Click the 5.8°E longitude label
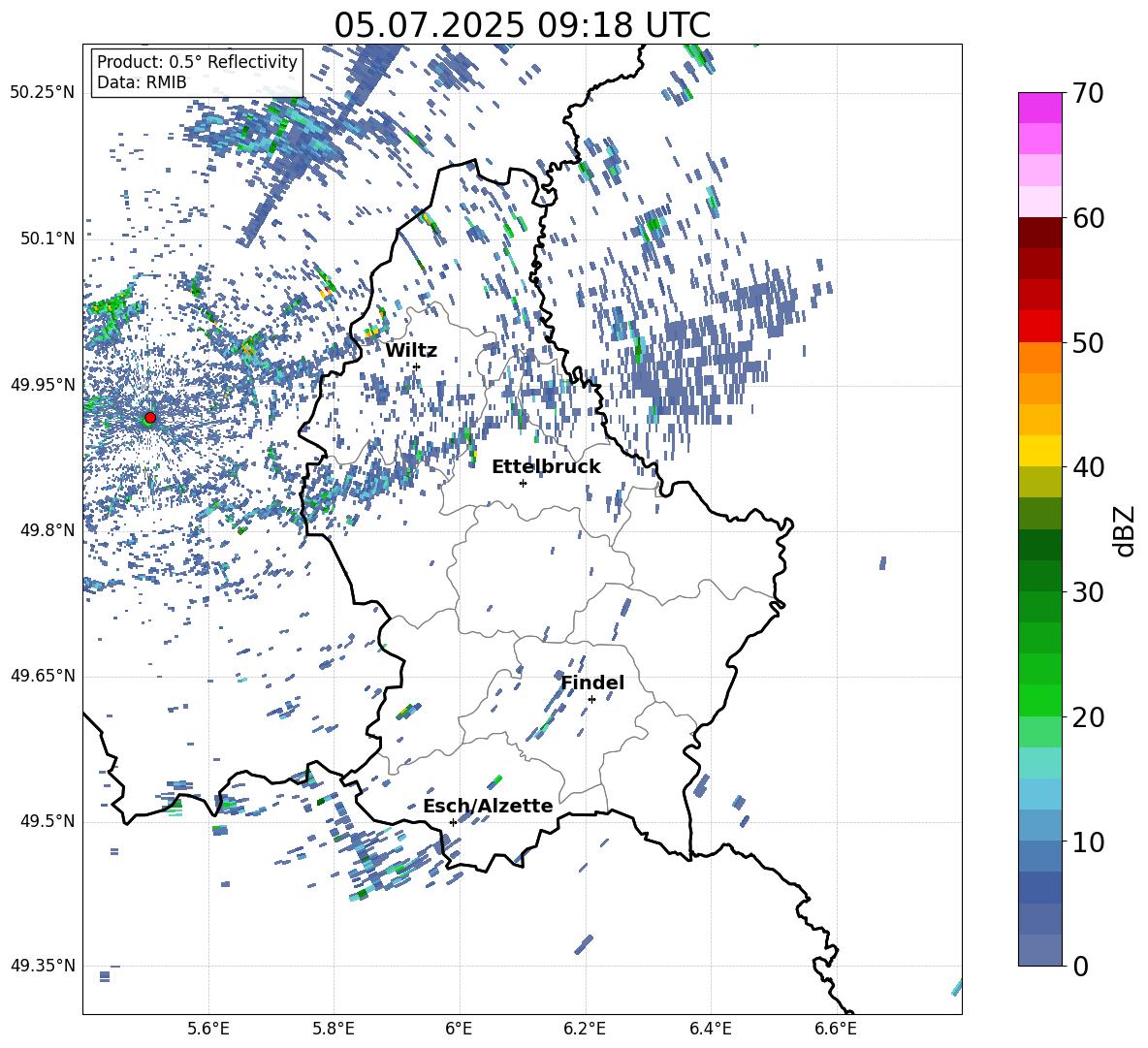The image size is (1148, 1048). pyautogui.click(x=334, y=1029)
